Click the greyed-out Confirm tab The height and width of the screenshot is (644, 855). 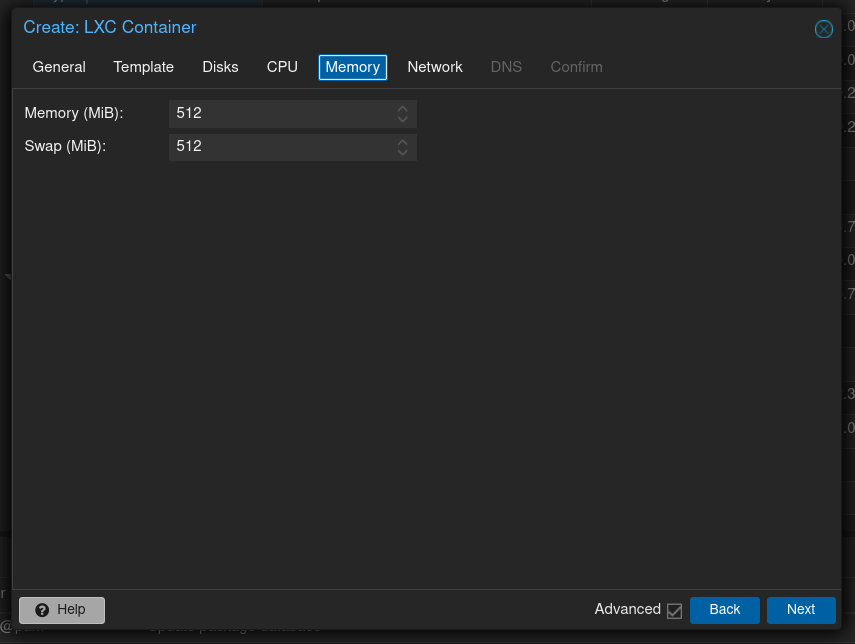click(x=576, y=67)
